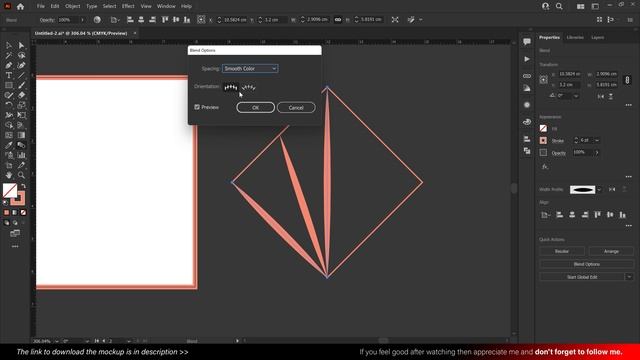The width and height of the screenshot is (640, 360).
Task: Open the Width Profile dropdown
Action: click(x=599, y=189)
